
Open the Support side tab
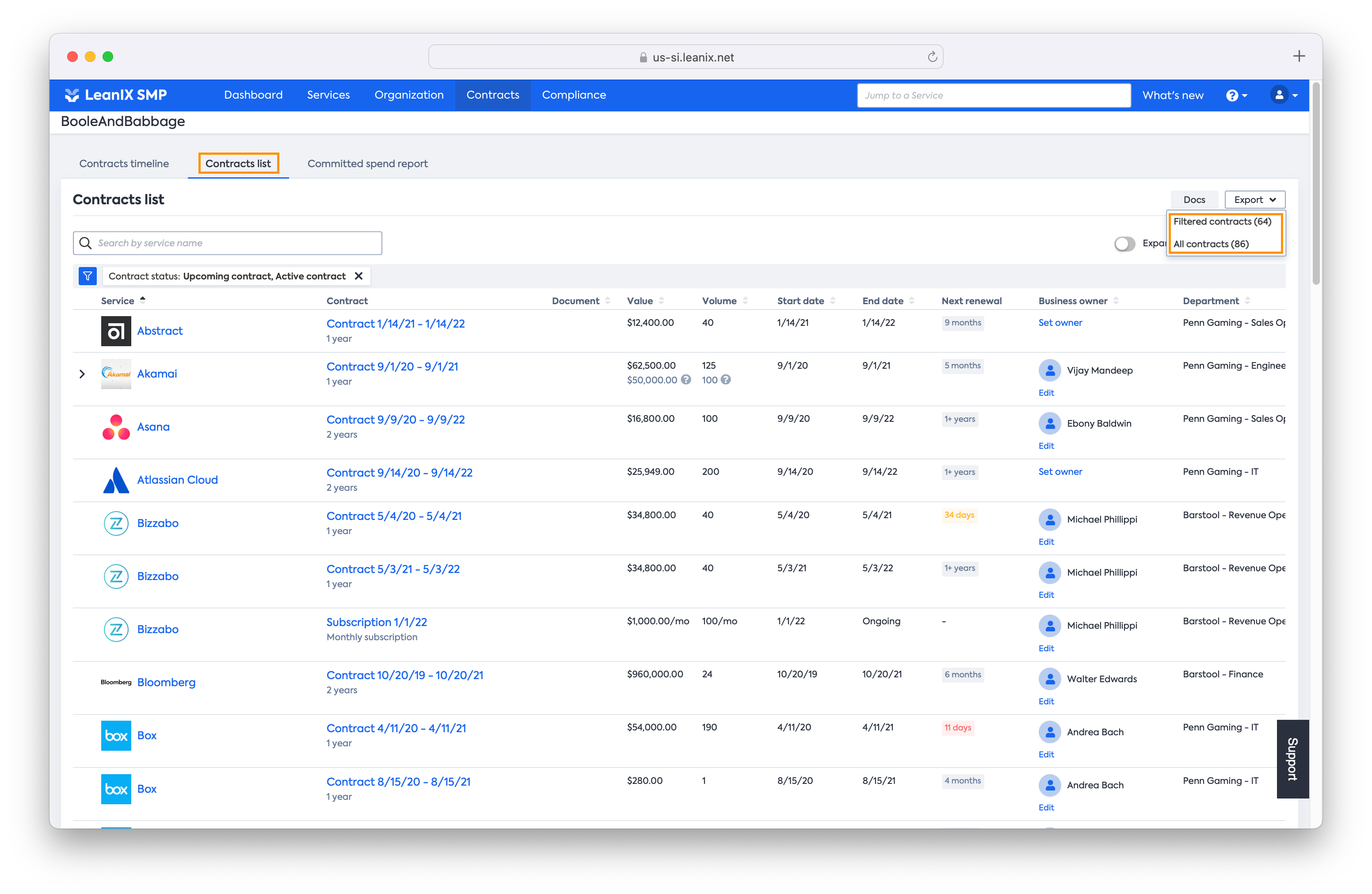[x=1292, y=759]
